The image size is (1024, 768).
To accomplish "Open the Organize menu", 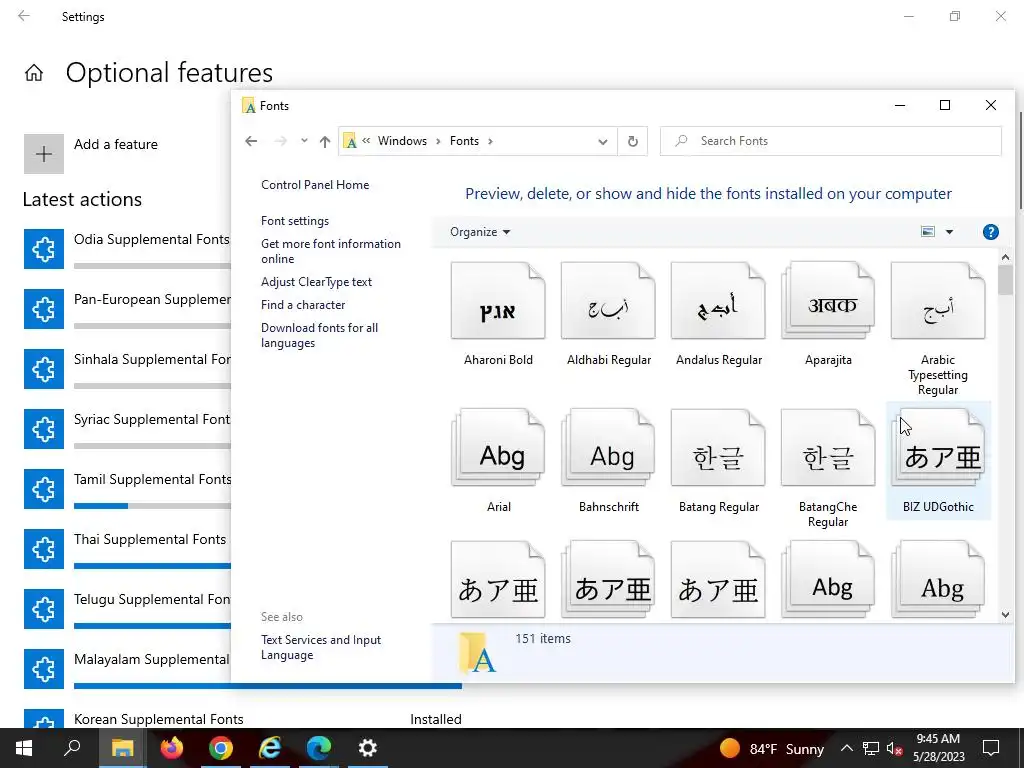I will (x=479, y=232).
